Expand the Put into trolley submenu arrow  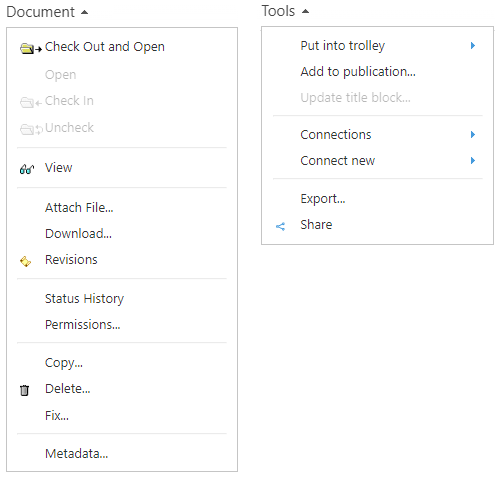[x=473, y=46]
